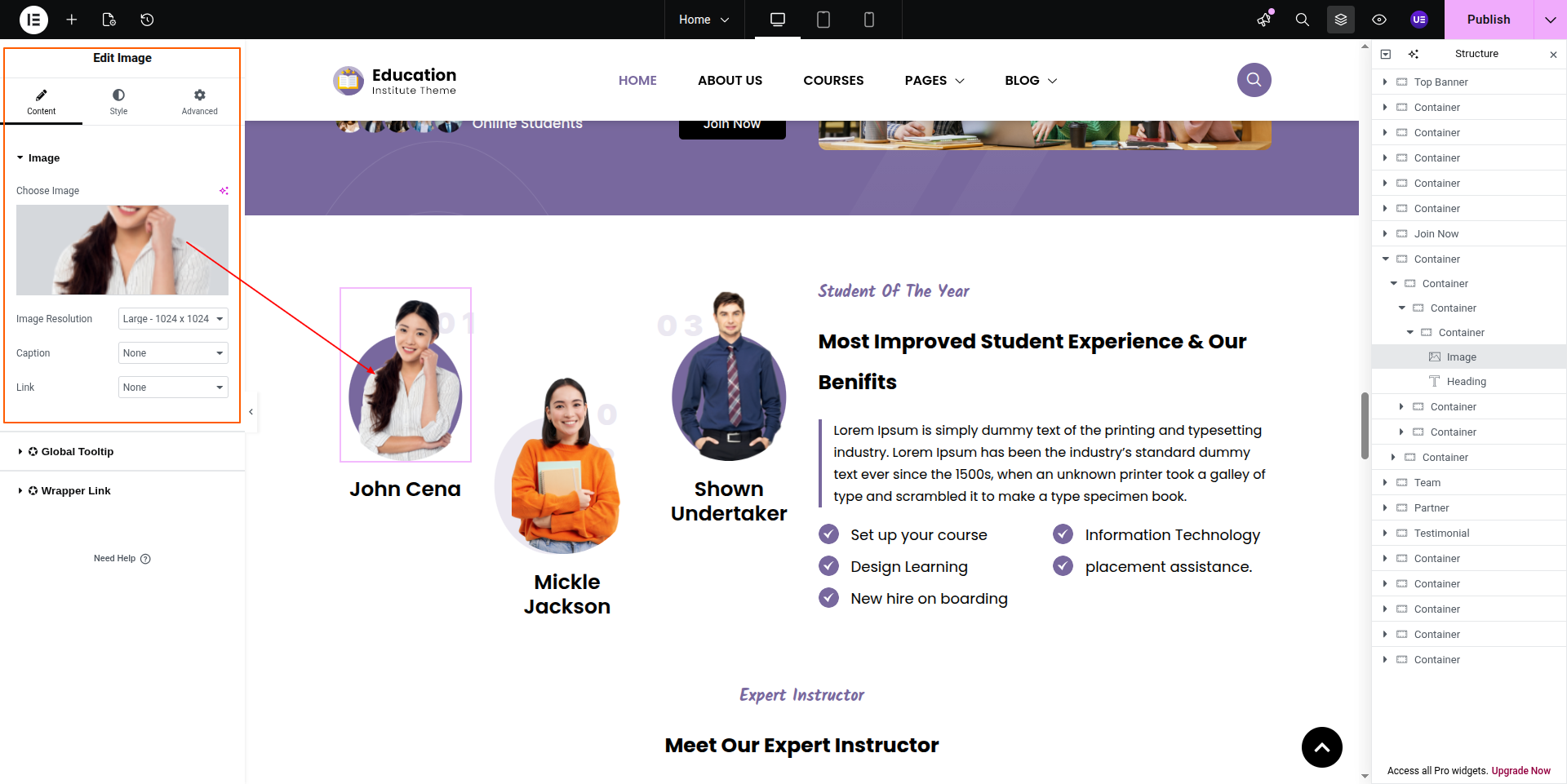
Task: Open the Caption dropdown
Action: pos(173,353)
